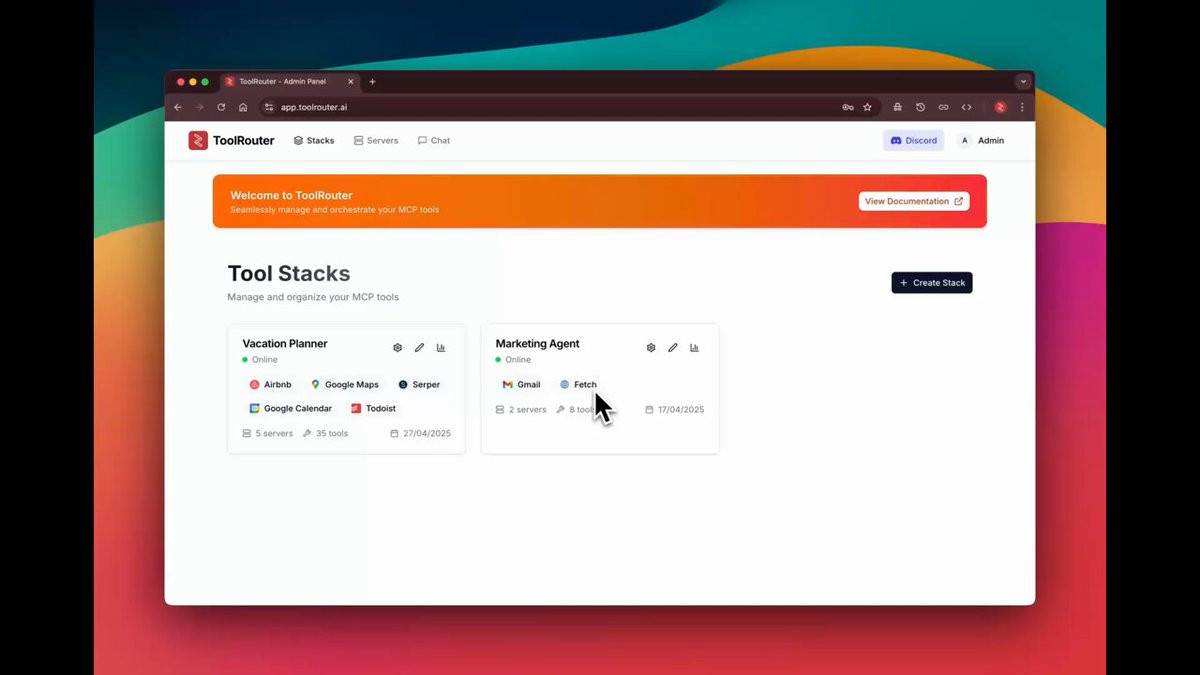Close the ToolRouter - Admin Panel tab
Viewport: 1200px width, 675px height.
click(x=351, y=82)
